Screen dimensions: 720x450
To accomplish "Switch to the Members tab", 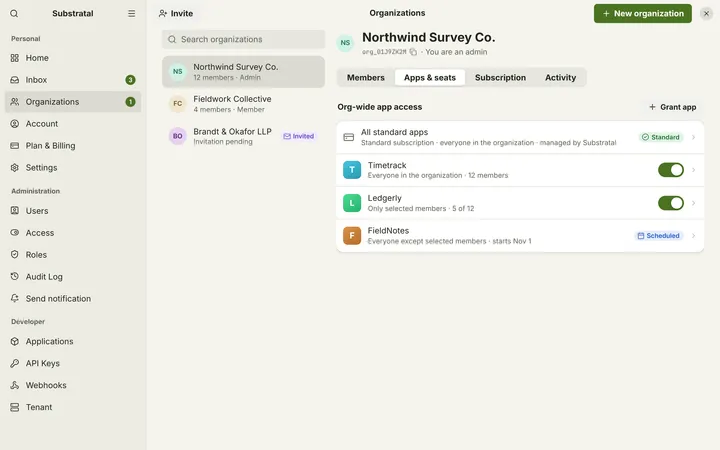I will pos(366,78).
